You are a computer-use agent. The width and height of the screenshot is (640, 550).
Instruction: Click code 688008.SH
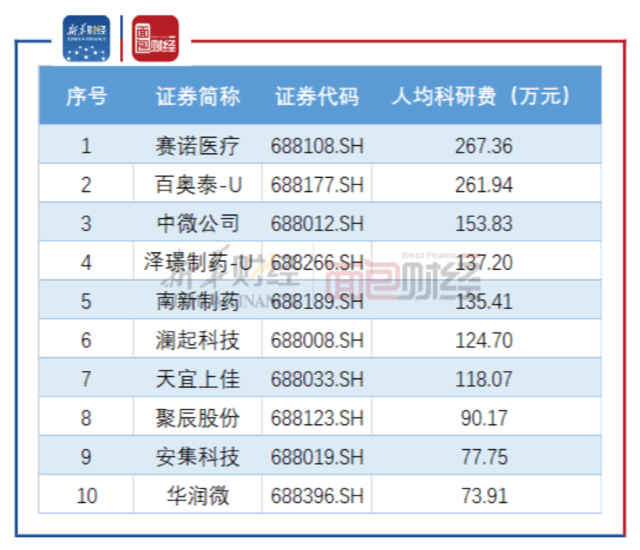tap(317, 340)
